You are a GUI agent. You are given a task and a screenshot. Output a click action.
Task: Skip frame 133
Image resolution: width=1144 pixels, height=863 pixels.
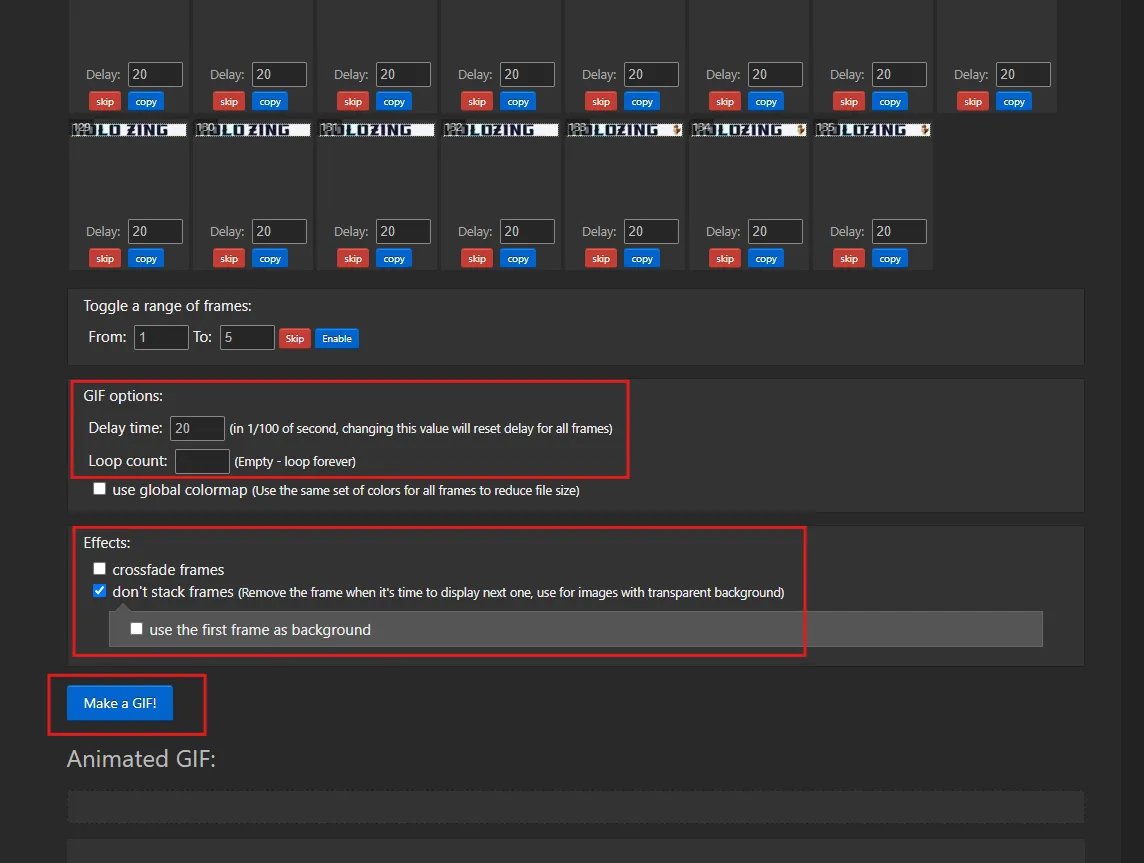click(601, 259)
